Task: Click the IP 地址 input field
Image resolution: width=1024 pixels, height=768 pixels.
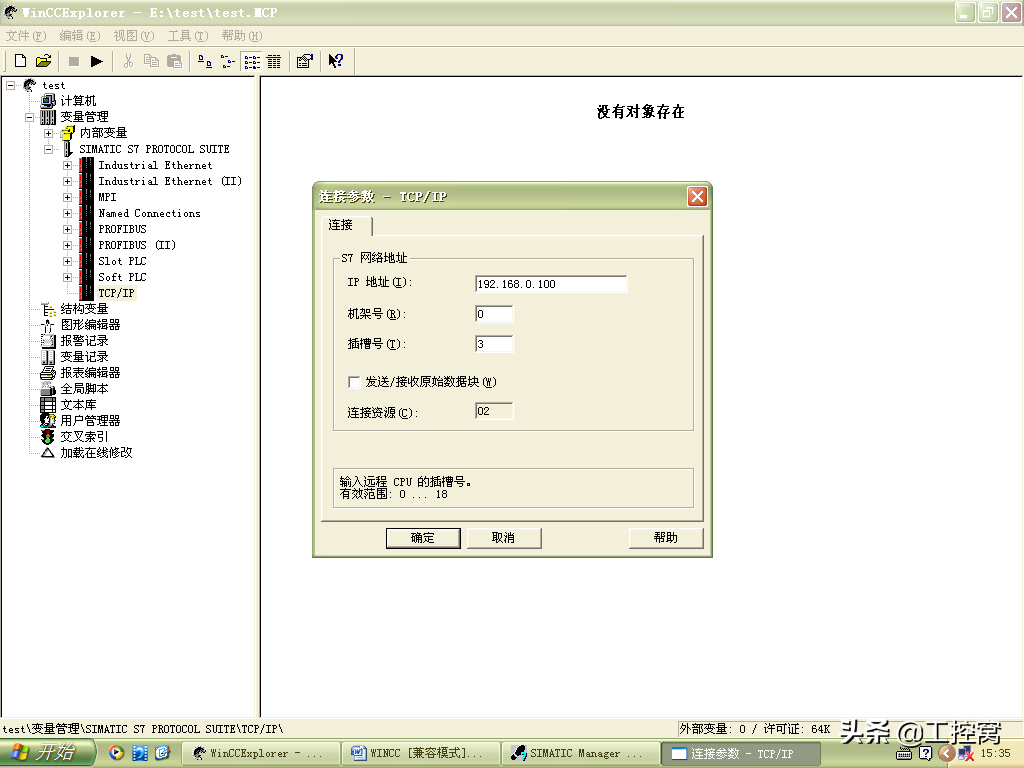Action: click(x=551, y=284)
